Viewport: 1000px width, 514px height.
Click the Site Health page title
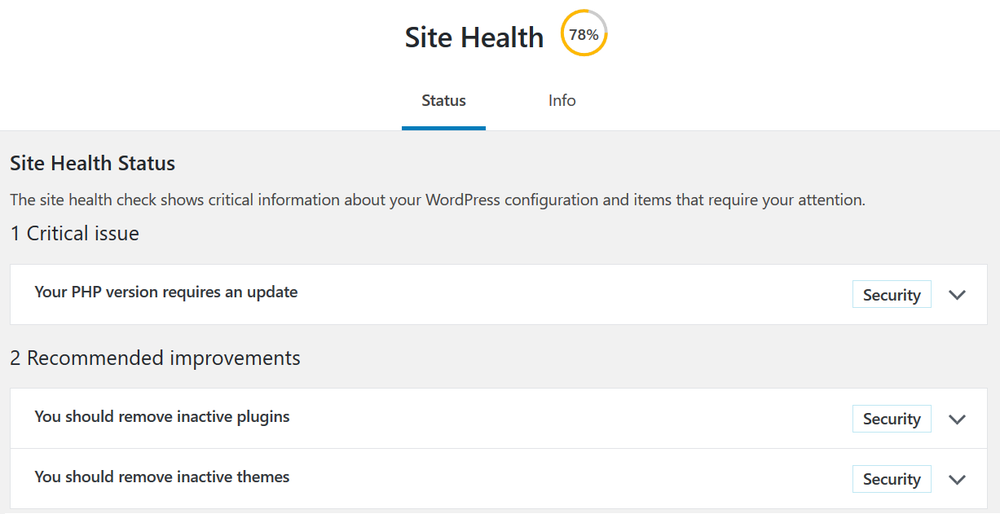coord(474,38)
